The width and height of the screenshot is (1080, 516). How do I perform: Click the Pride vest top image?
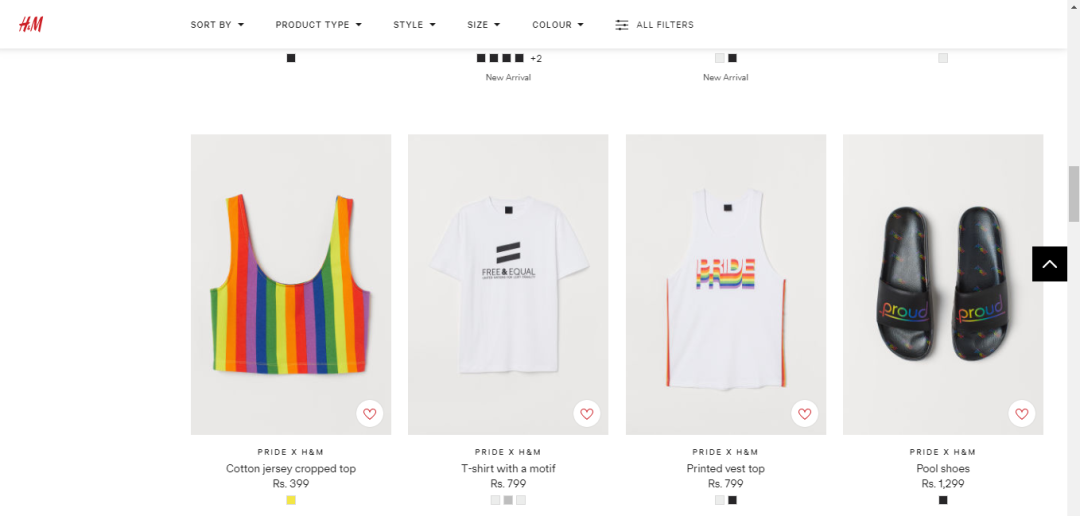[x=726, y=285]
